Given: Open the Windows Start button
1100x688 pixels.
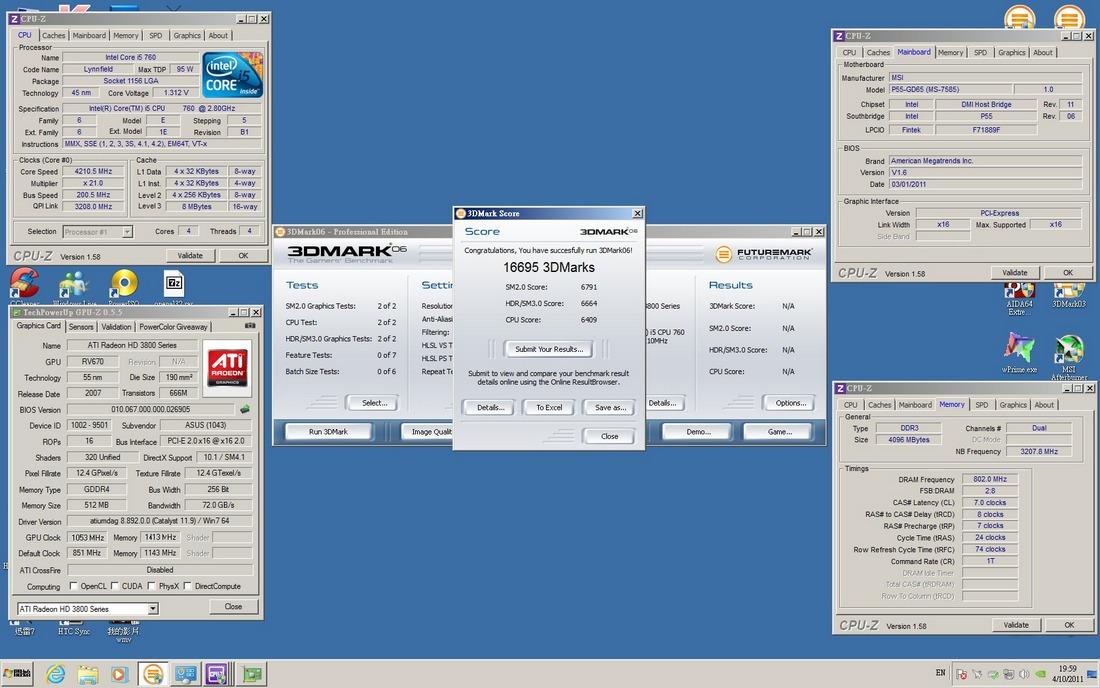Looking at the screenshot, I should 18,674.
